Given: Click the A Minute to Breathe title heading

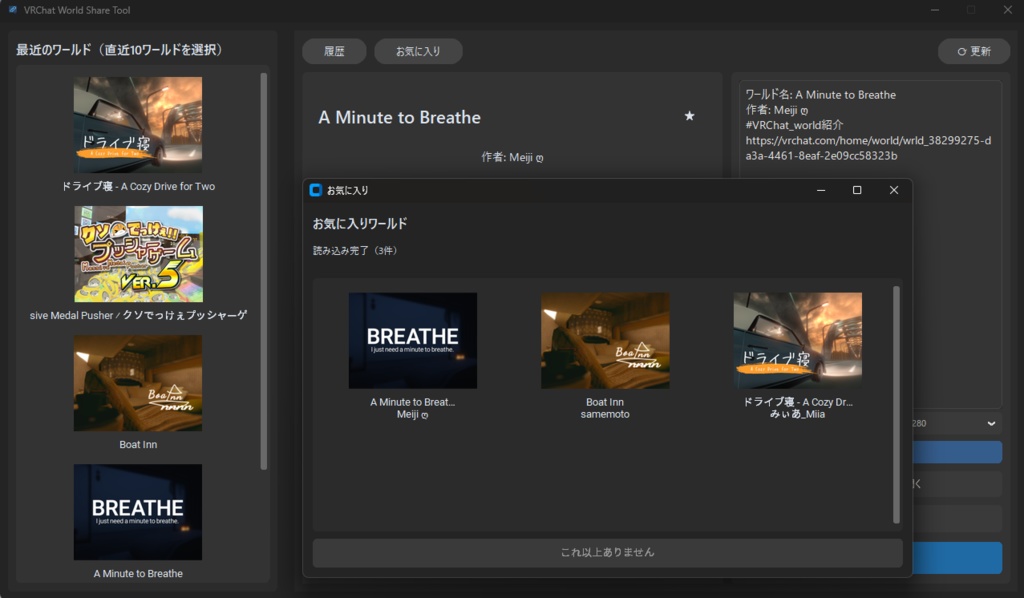Looking at the screenshot, I should (x=400, y=118).
